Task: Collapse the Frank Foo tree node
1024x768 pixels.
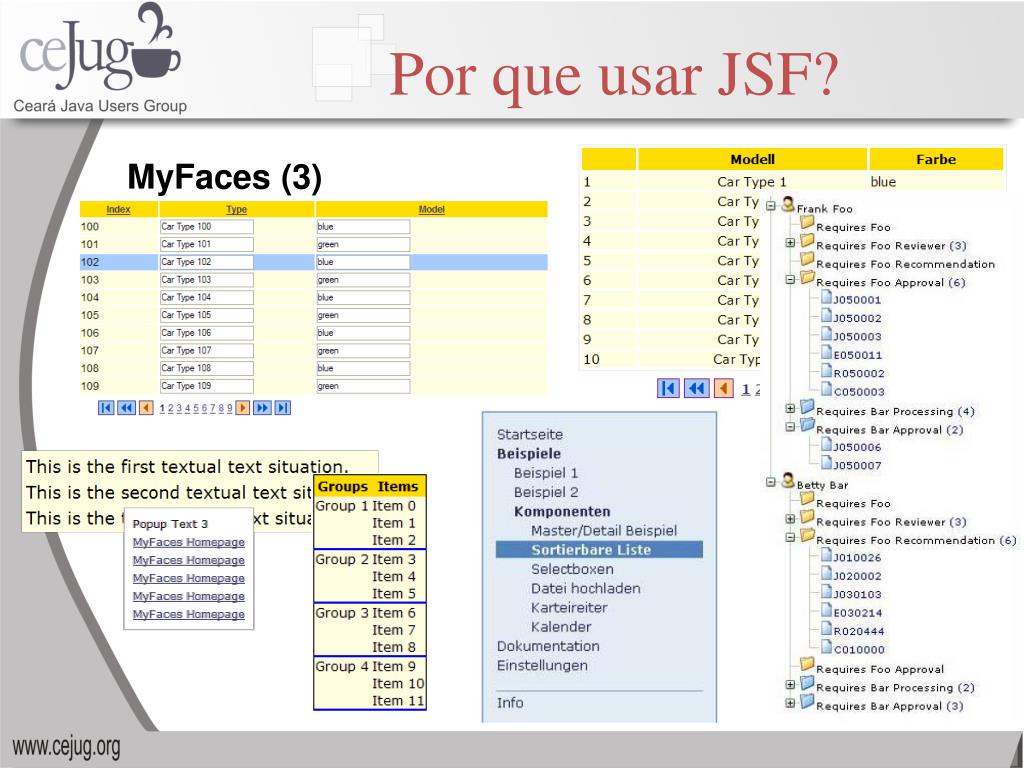Action: [x=771, y=206]
